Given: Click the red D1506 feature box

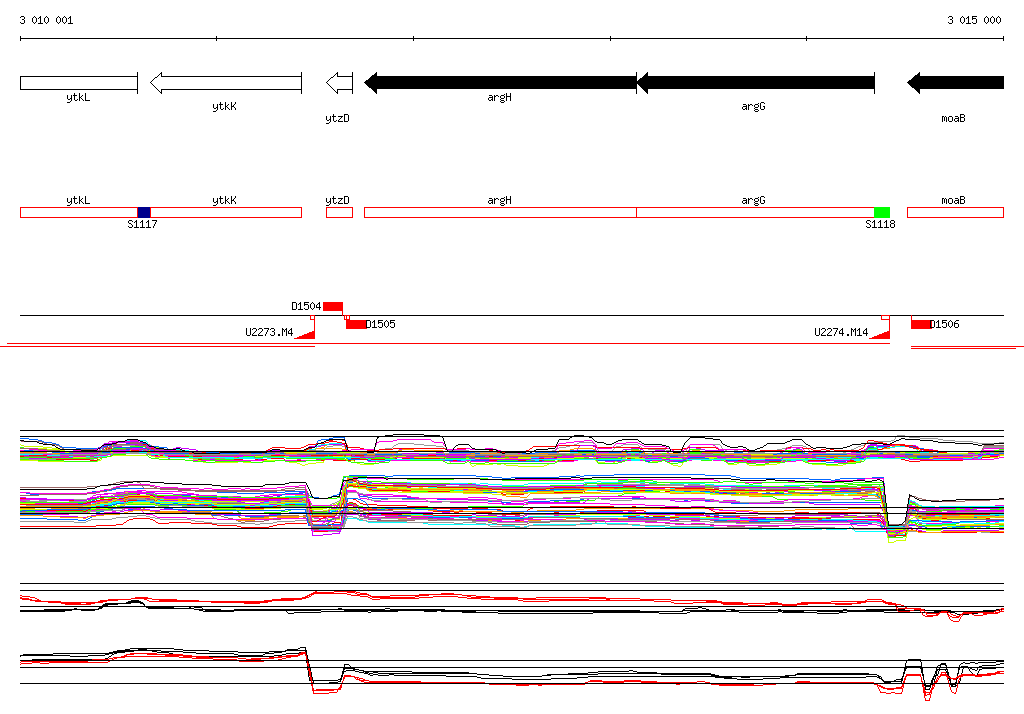Looking at the screenshot, I should pos(921,324).
